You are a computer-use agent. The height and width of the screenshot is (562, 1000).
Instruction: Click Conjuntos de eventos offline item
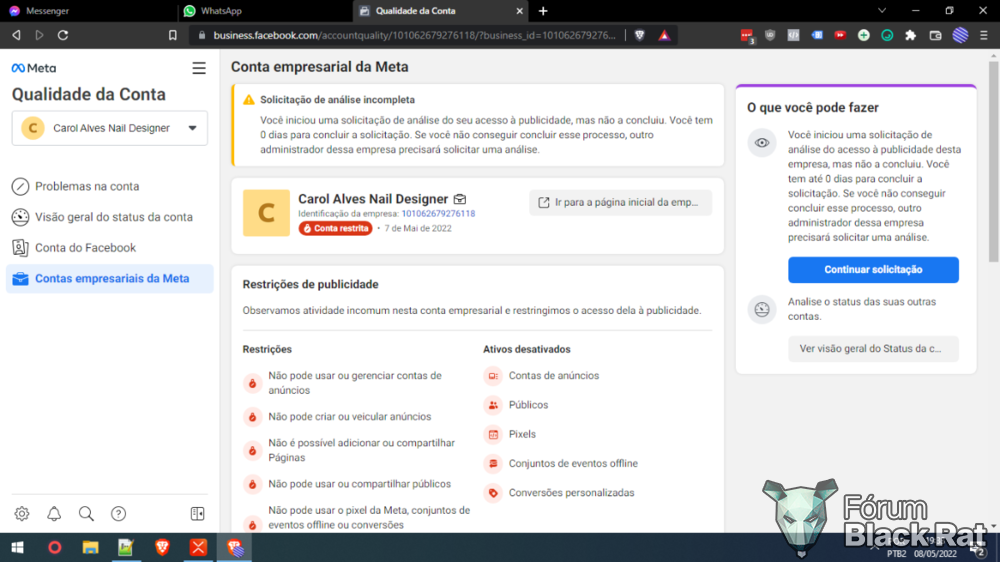[573, 464]
